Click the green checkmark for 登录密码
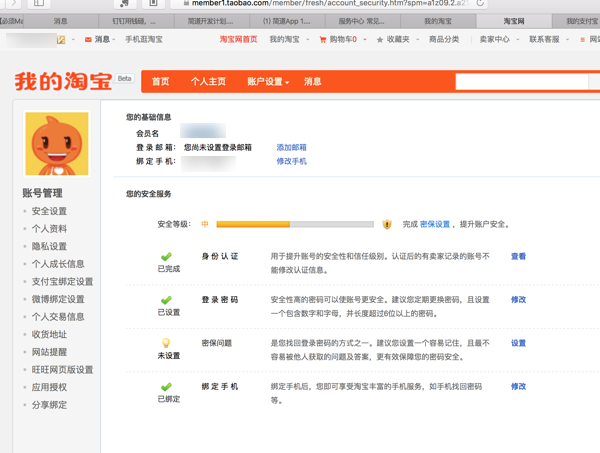 point(166,300)
